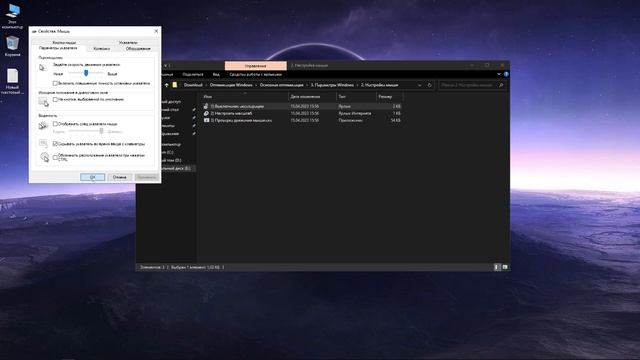
Task: Click pin icon beside Изображения
Action: (x=194, y=134)
